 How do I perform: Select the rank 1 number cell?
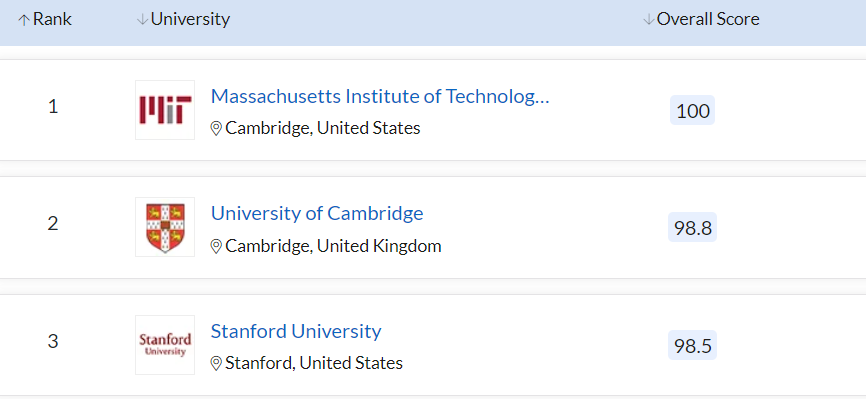pos(53,107)
